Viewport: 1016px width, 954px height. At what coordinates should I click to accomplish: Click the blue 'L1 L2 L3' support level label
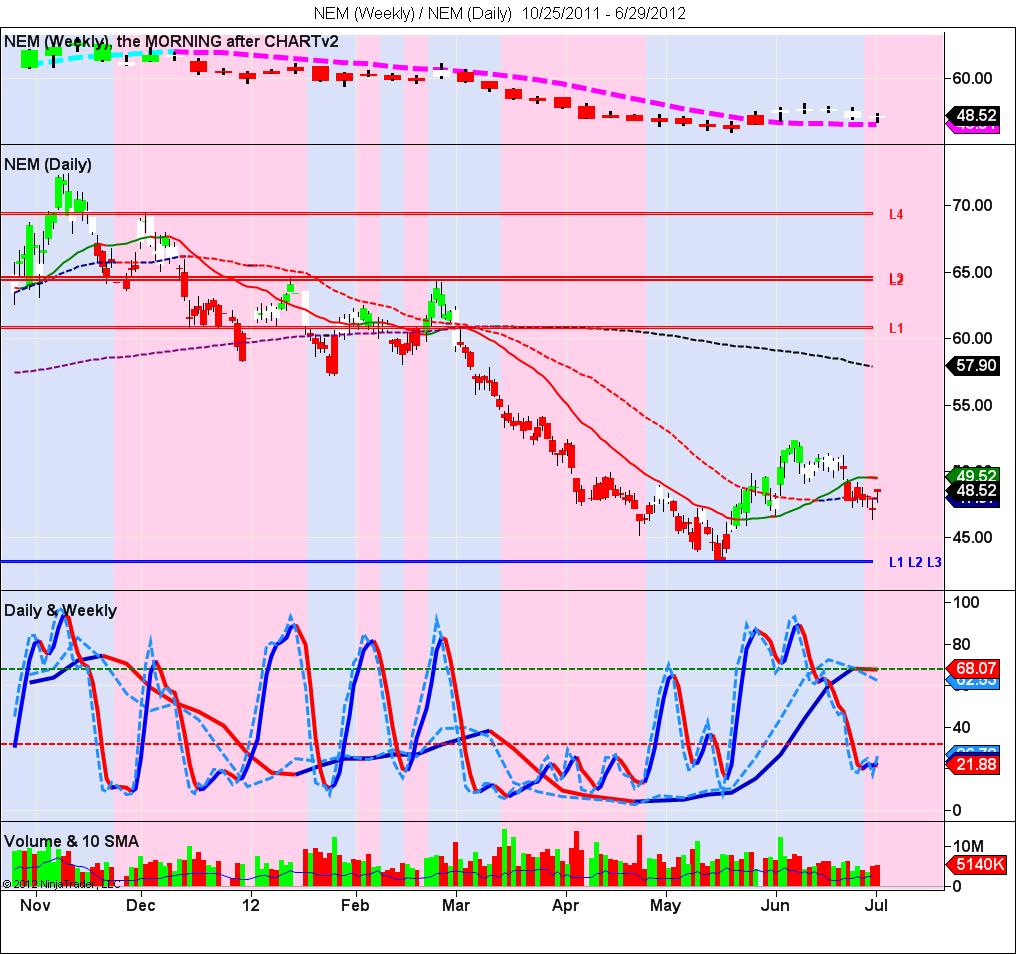pos(915,563)
